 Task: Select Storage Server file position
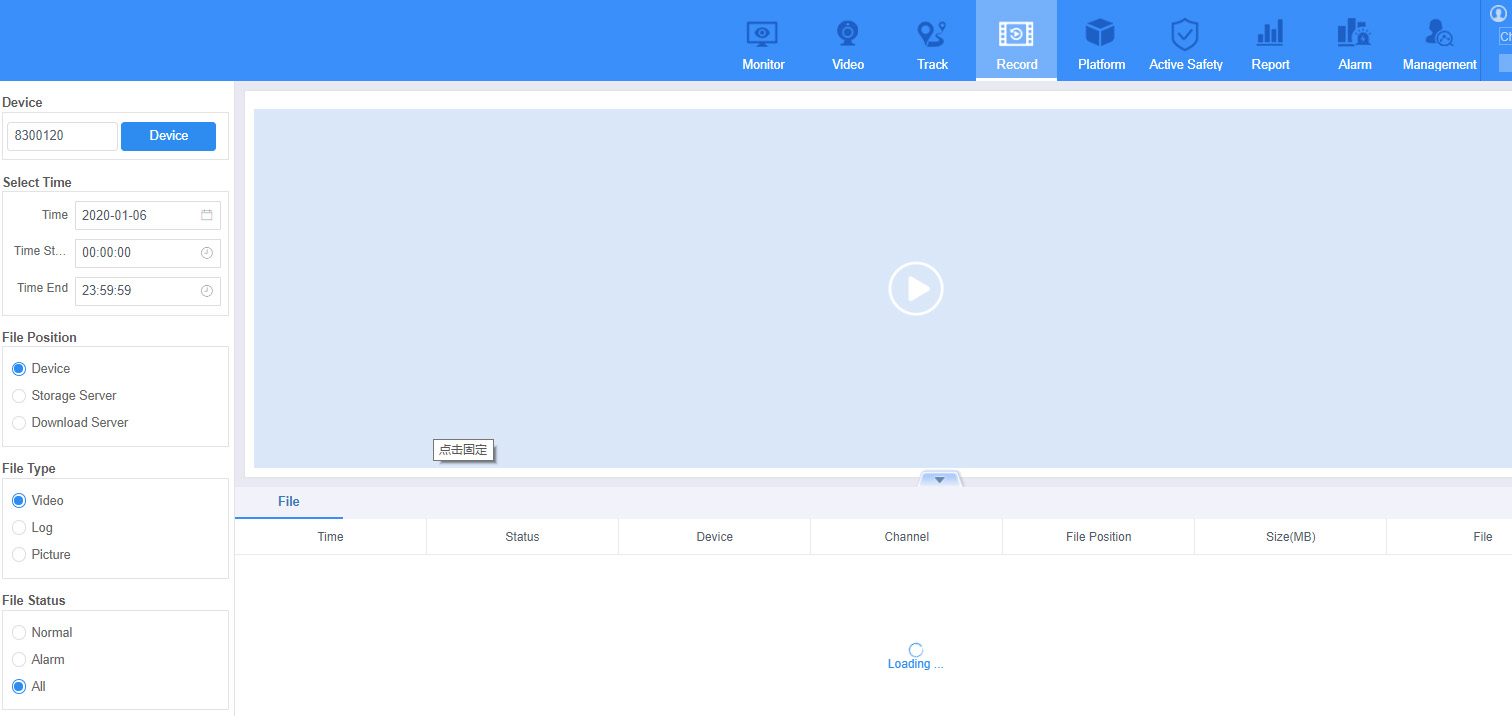[19, 396]
